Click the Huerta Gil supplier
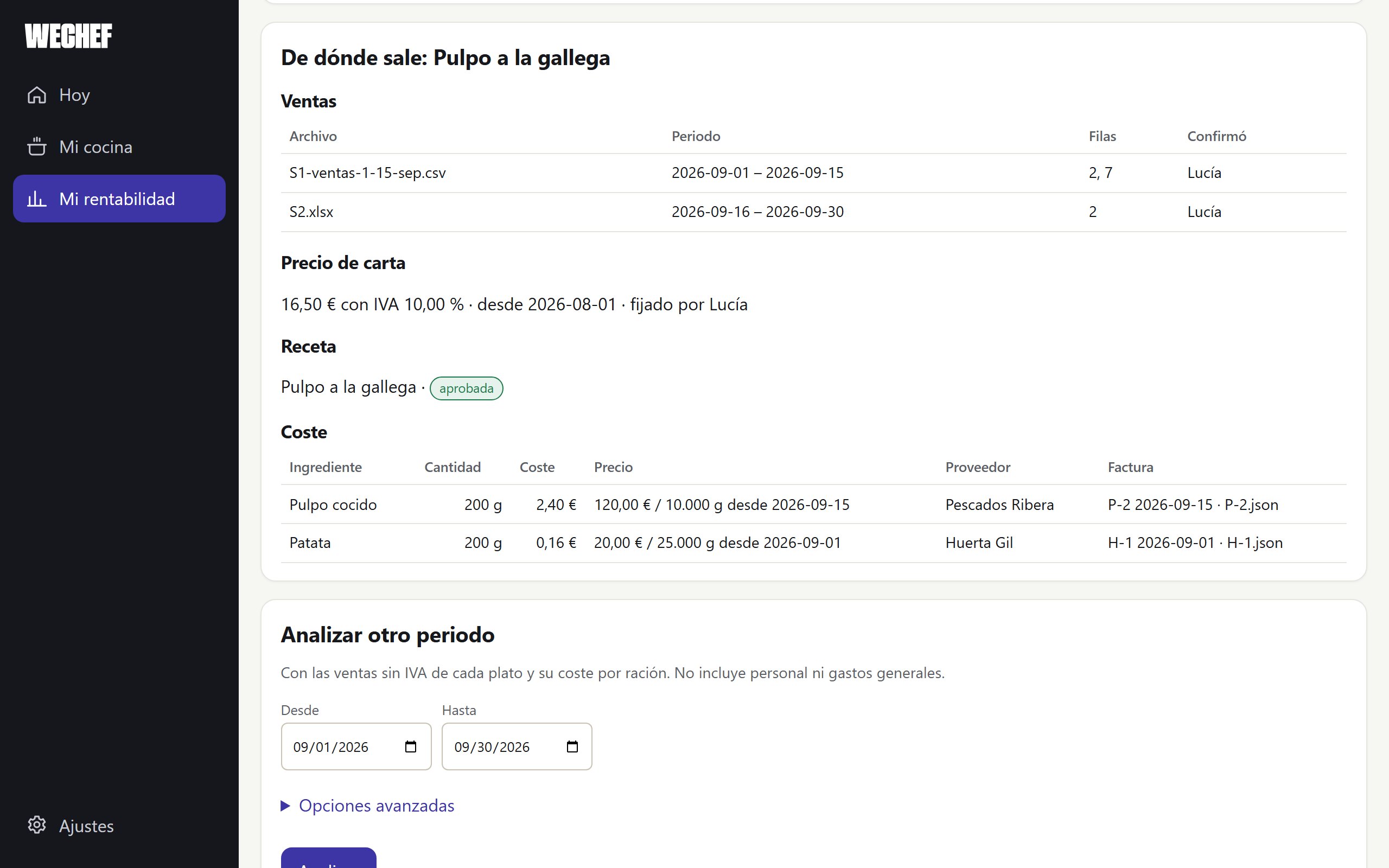The width and height of the screenshot is (1389, 868). [x=979, y=542]
